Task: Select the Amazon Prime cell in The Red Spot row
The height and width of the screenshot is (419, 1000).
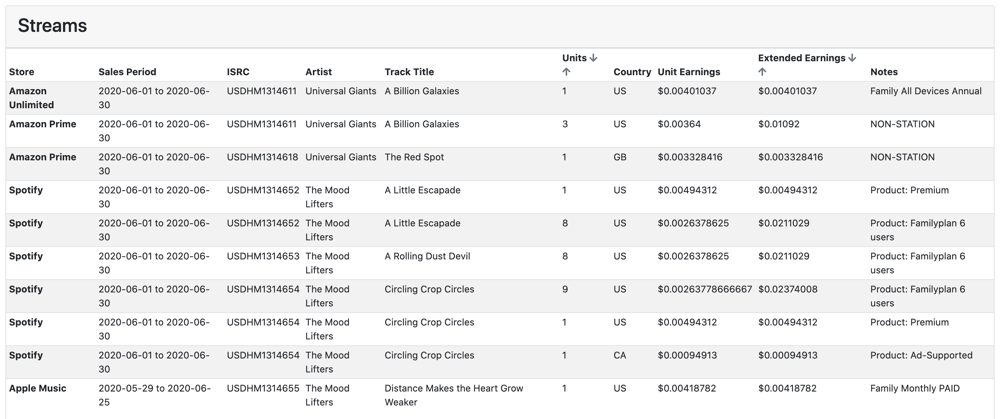Action: (x=43, y=158)
